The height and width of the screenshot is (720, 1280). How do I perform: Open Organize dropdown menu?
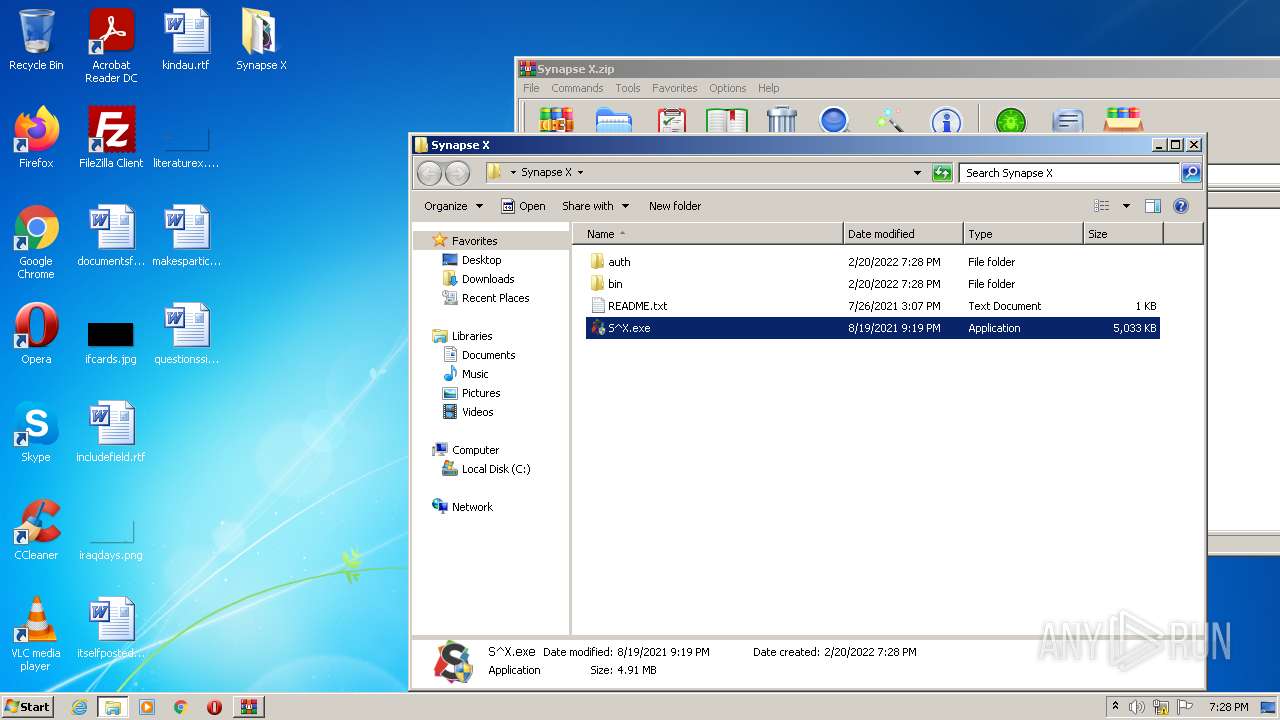pos(454,206)
